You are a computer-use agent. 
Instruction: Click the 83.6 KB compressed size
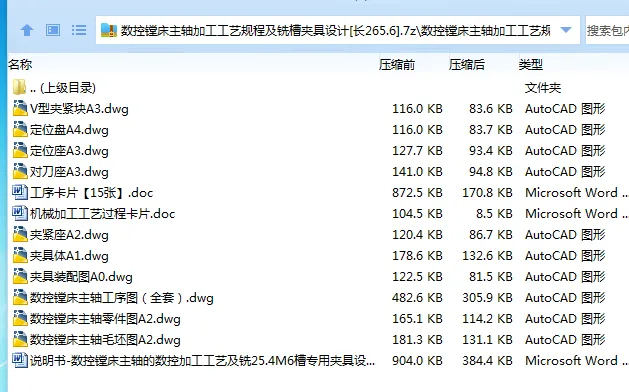pyautogui.click(x=491, y=109)
